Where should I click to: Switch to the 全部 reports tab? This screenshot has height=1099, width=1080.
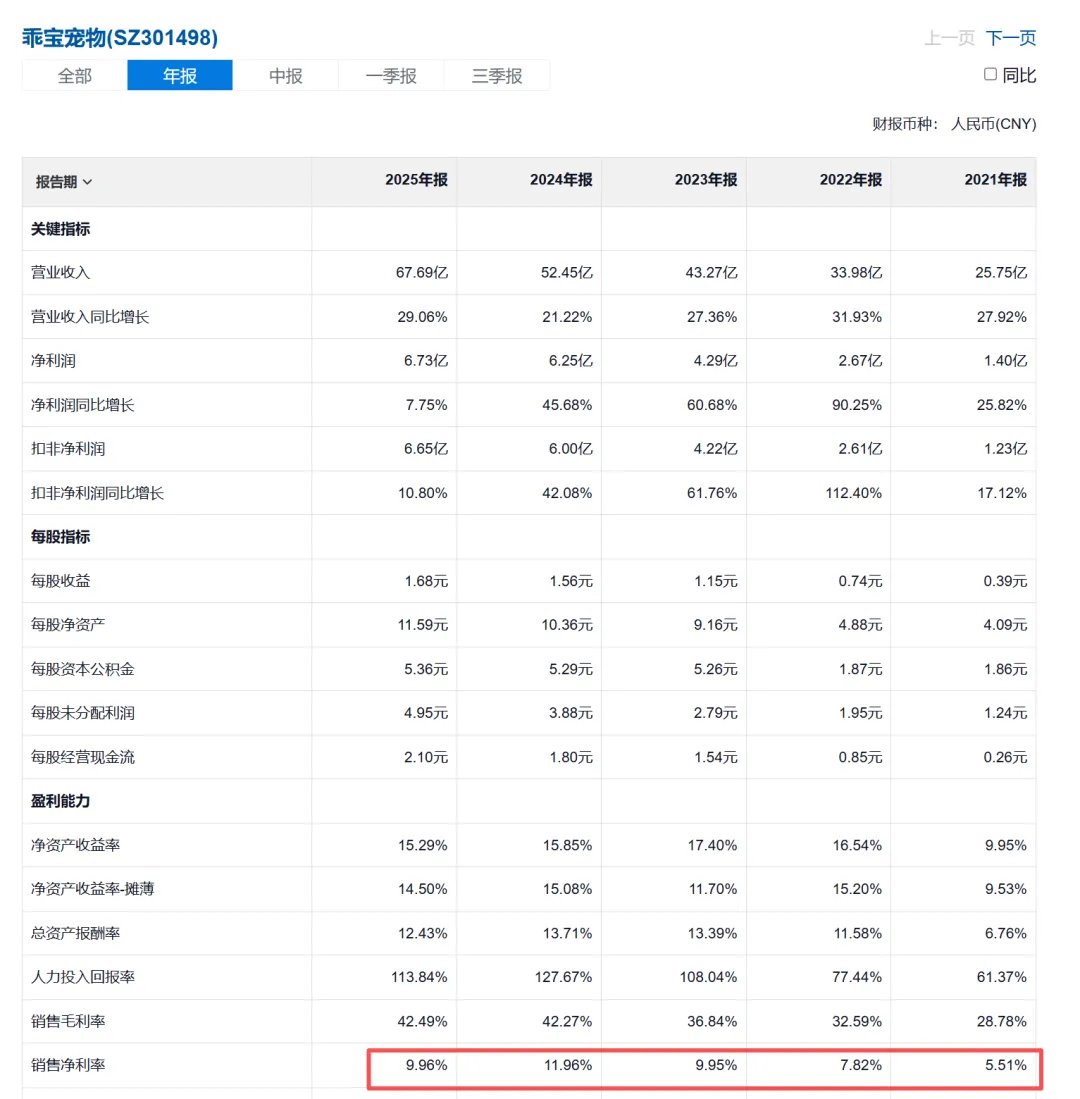coord(74,76)
